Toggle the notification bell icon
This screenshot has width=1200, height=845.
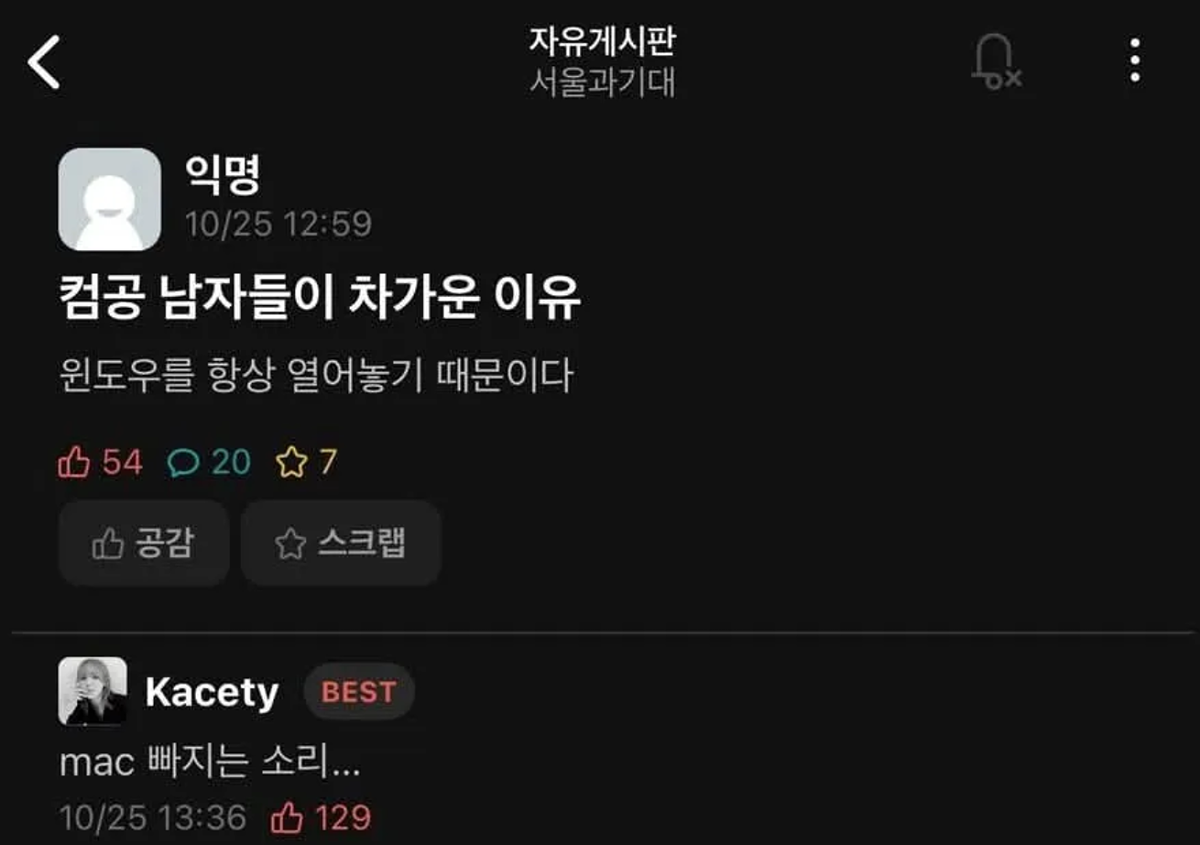coord(995,62)
